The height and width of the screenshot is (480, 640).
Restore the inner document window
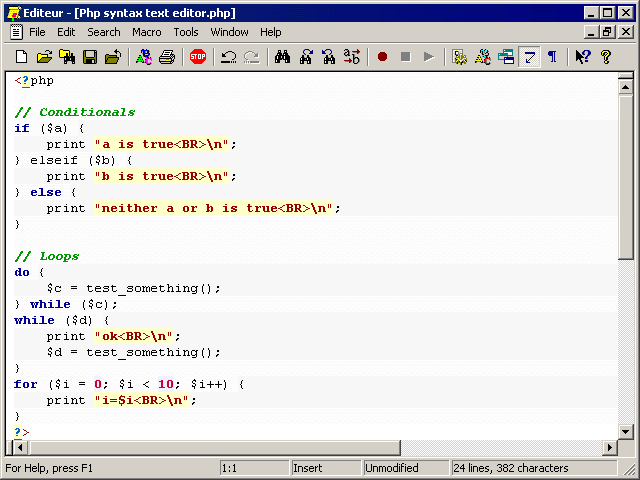(607, 32)
